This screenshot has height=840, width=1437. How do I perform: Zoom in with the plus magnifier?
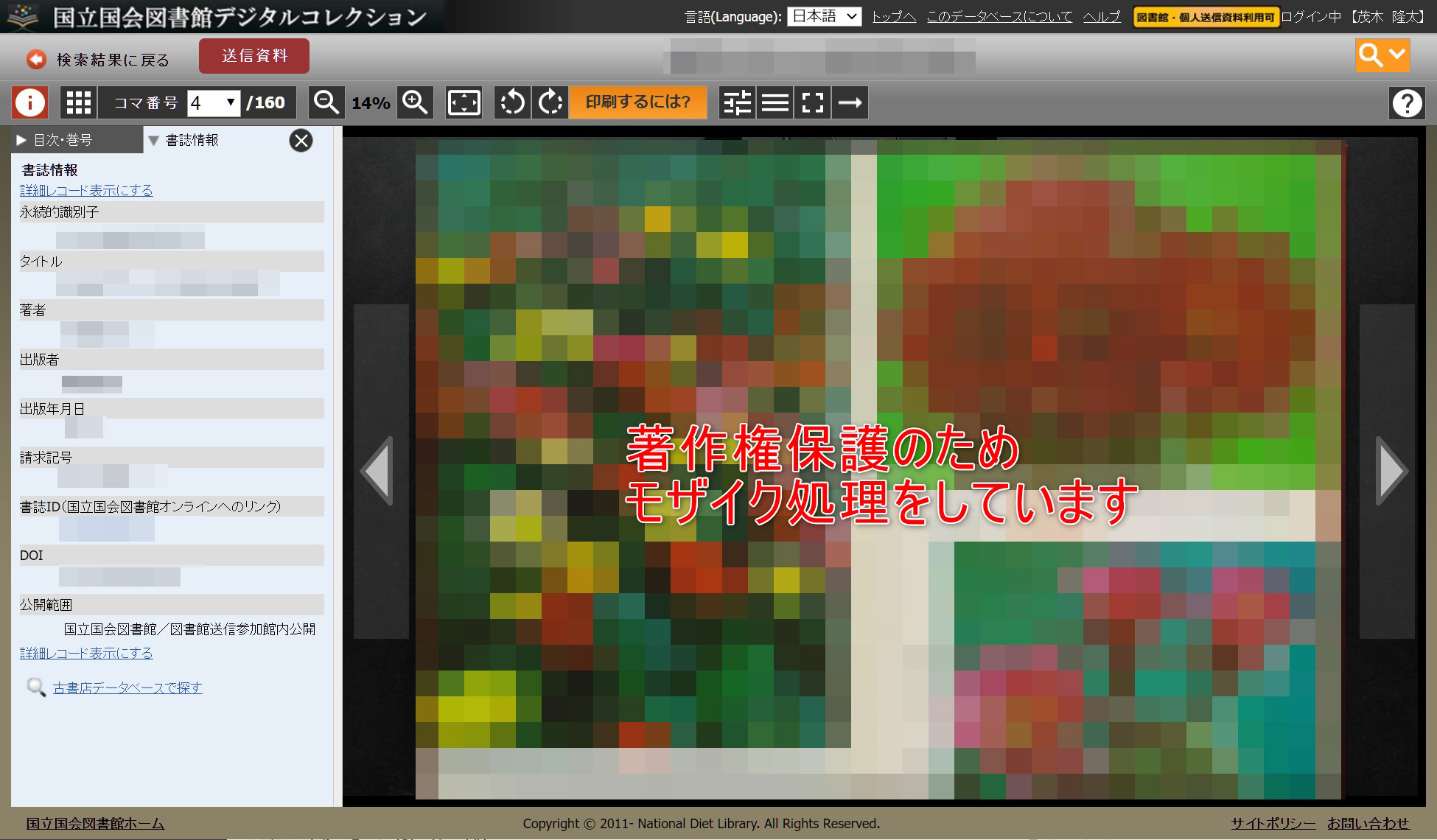tap(415, 102)
